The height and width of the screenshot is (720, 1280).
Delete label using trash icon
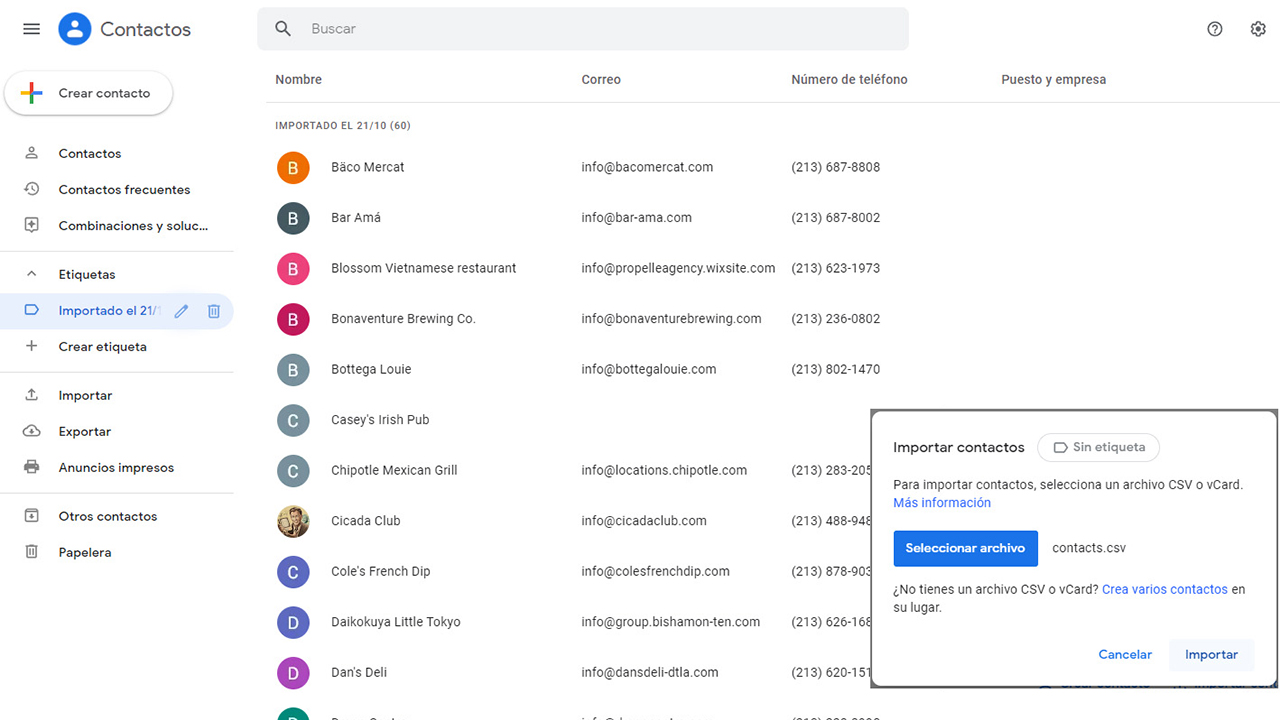coord(214,311)
